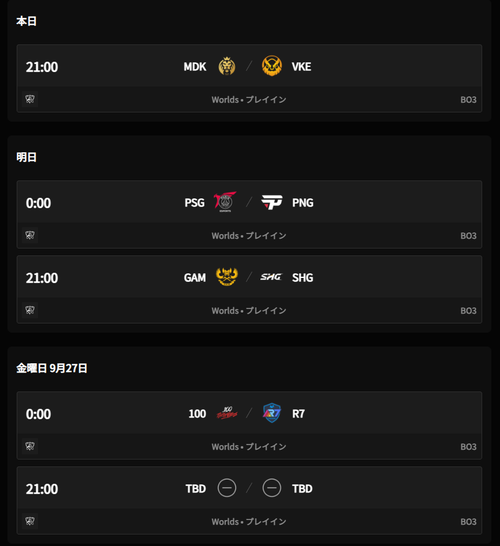
Task: Click the R7 team name text
Action: point(298,414)
